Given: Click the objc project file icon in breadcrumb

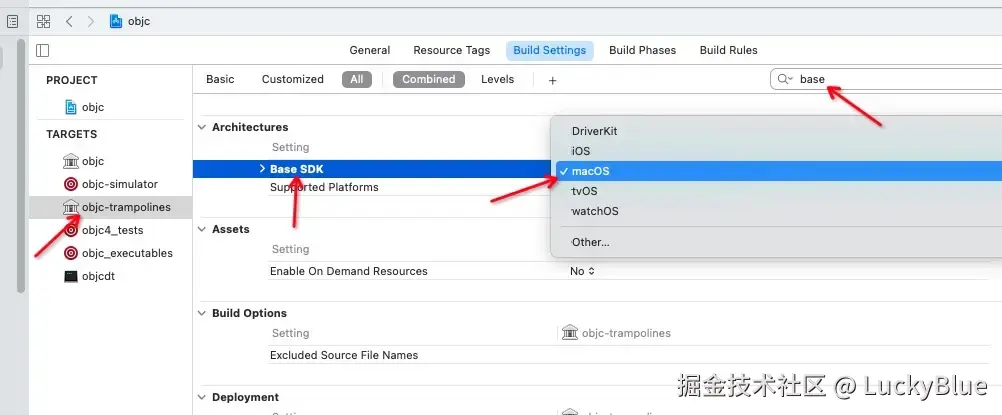Looking at the screenshot, I should pos(116,21).
